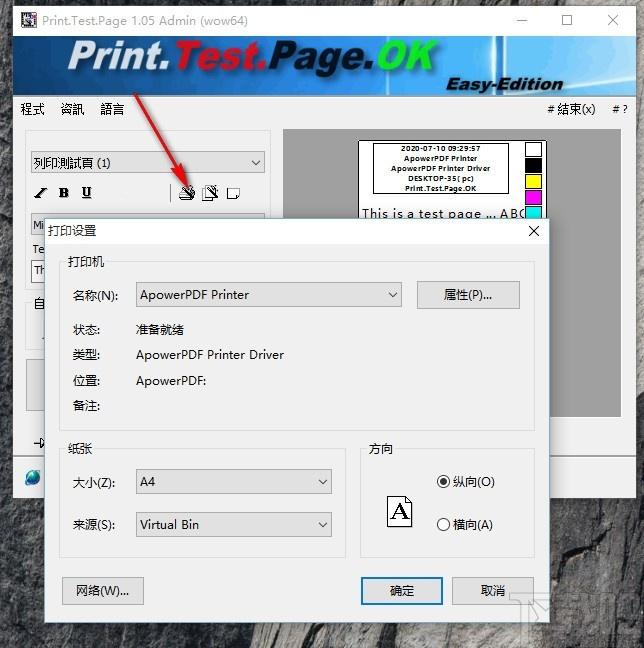
Task: Click the yellow color swatch in preview
Action: click(x=533, y=181)
